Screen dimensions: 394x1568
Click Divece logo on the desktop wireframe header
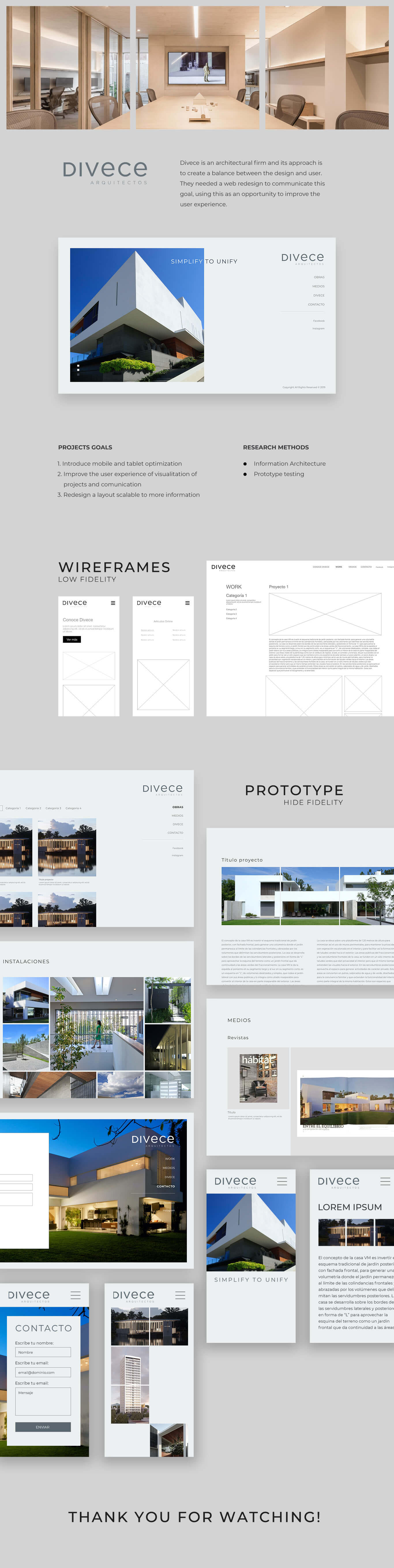tap(223, 567)
